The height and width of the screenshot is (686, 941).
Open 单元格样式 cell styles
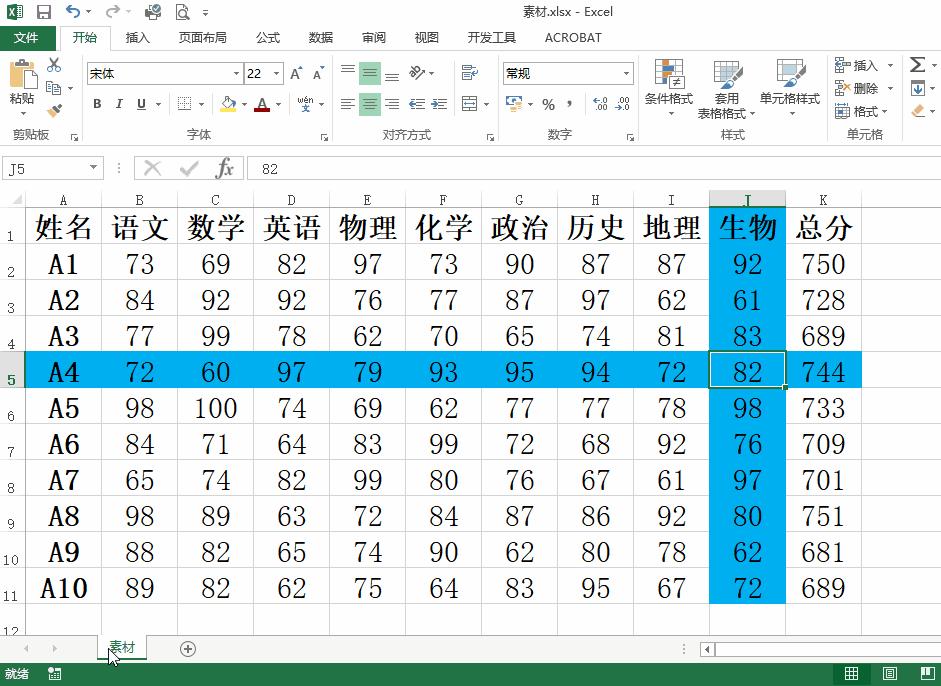(x=790, y=87)
